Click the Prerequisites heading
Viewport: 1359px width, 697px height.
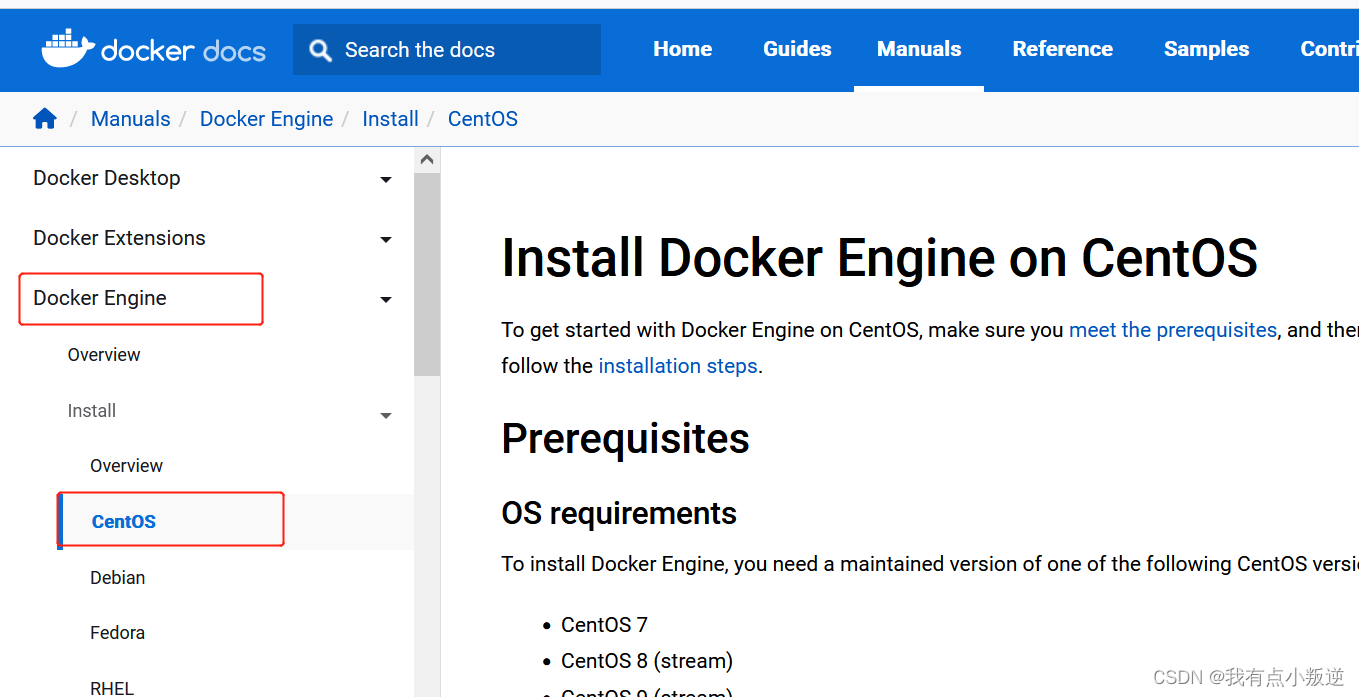(x=626, y=438)
